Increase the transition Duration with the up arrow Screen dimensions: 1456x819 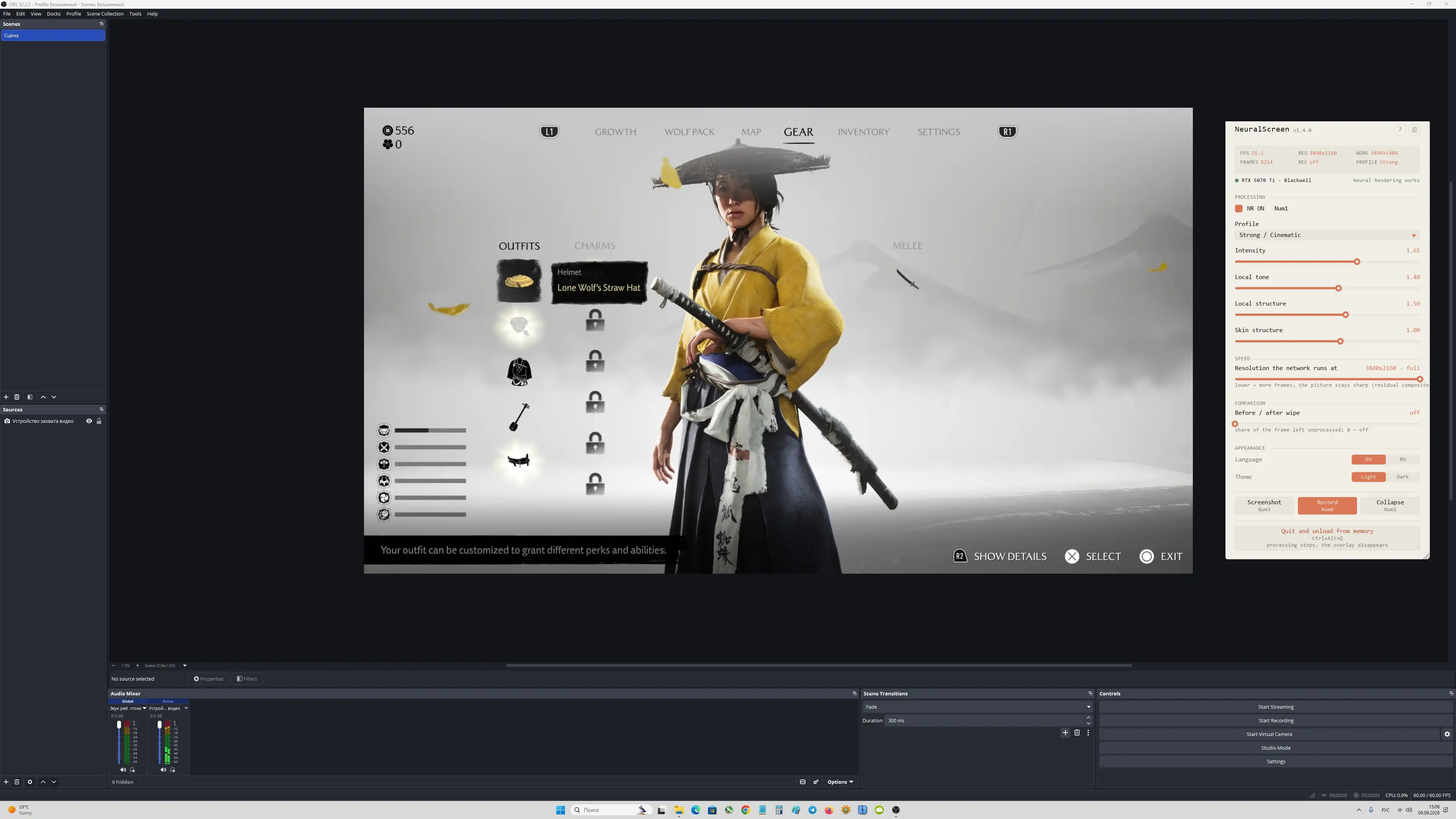click(x=1089, y=718)
